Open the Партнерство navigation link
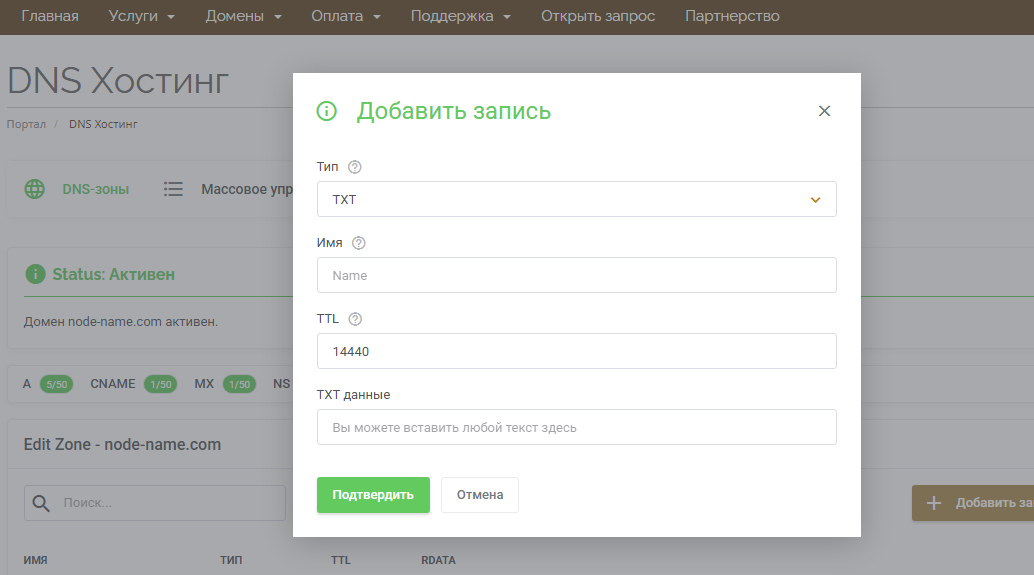This screenshot has height=575, width=1034. click(x=732, y=16)
